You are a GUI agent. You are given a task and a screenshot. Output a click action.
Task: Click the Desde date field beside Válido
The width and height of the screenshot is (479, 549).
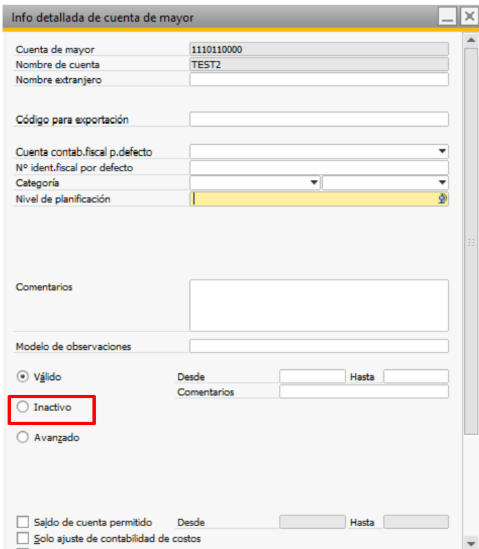coord(312,376)
